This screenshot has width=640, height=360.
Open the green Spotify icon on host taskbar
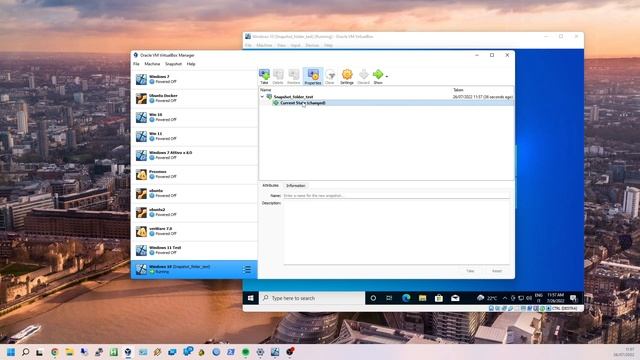[x=246, y=352]
